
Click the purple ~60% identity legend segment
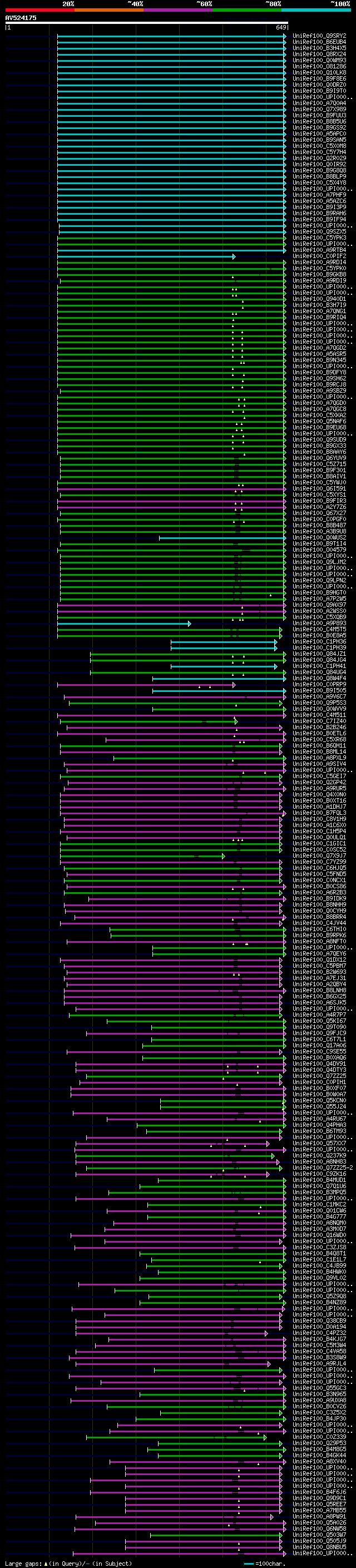point(177,10)
